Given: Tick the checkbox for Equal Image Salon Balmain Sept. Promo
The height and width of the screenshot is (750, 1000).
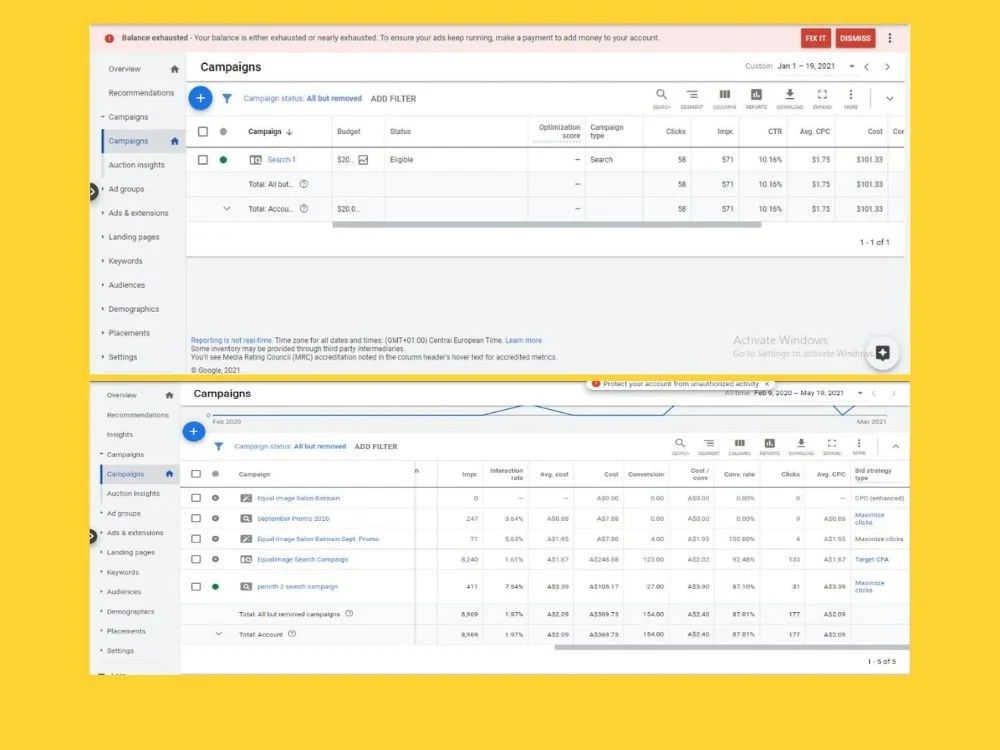Looking at the screenshot, I should point(196,539).
